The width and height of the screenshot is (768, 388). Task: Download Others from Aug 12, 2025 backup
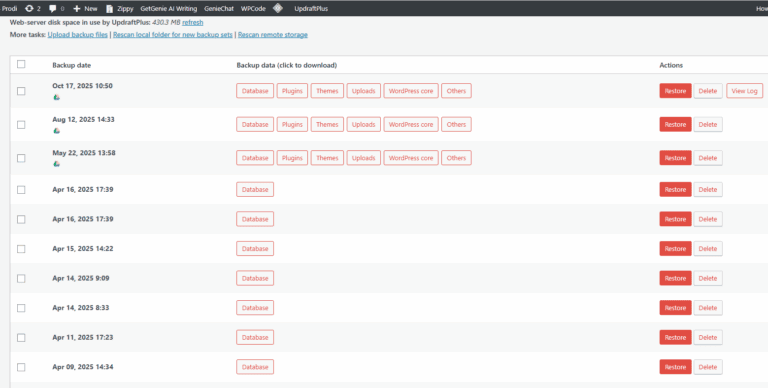point(456,124)
